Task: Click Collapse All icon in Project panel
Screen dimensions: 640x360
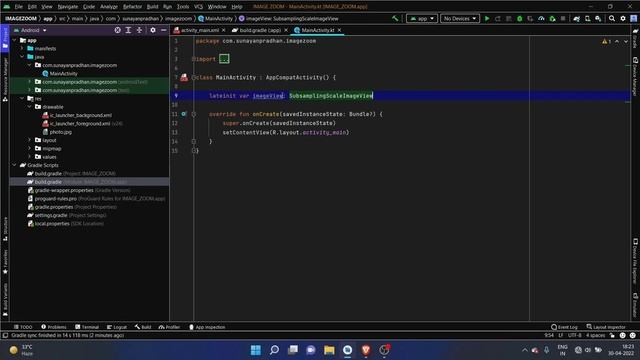Action: tap(139, 30)
